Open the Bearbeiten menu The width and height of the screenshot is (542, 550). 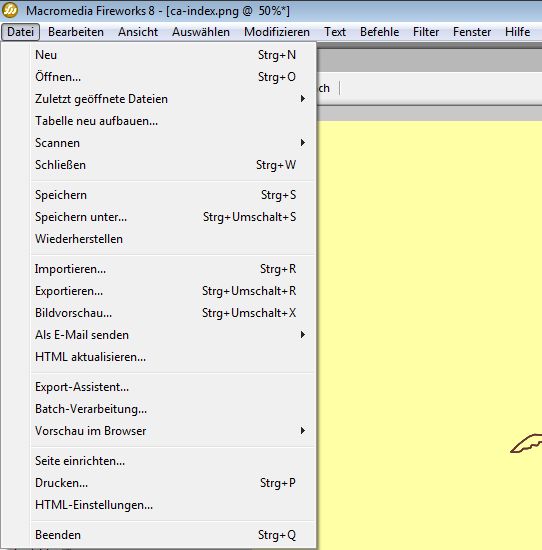point(76,32)
